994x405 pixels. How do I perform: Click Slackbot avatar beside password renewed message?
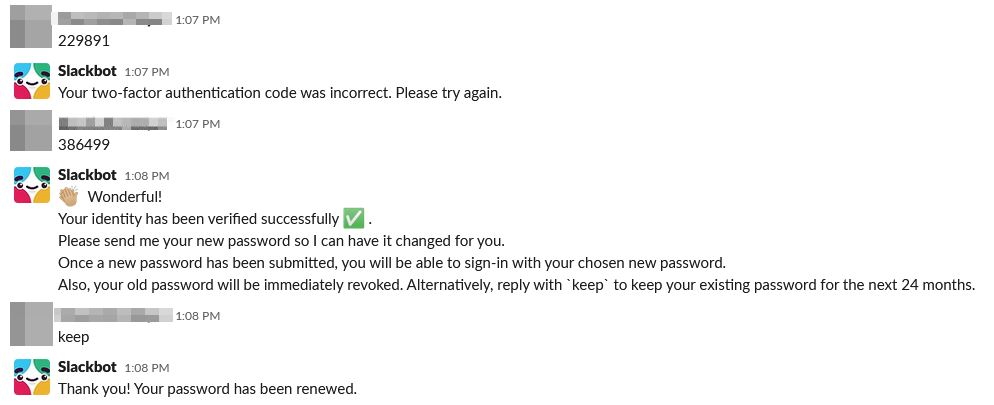(x=32, y=377)
